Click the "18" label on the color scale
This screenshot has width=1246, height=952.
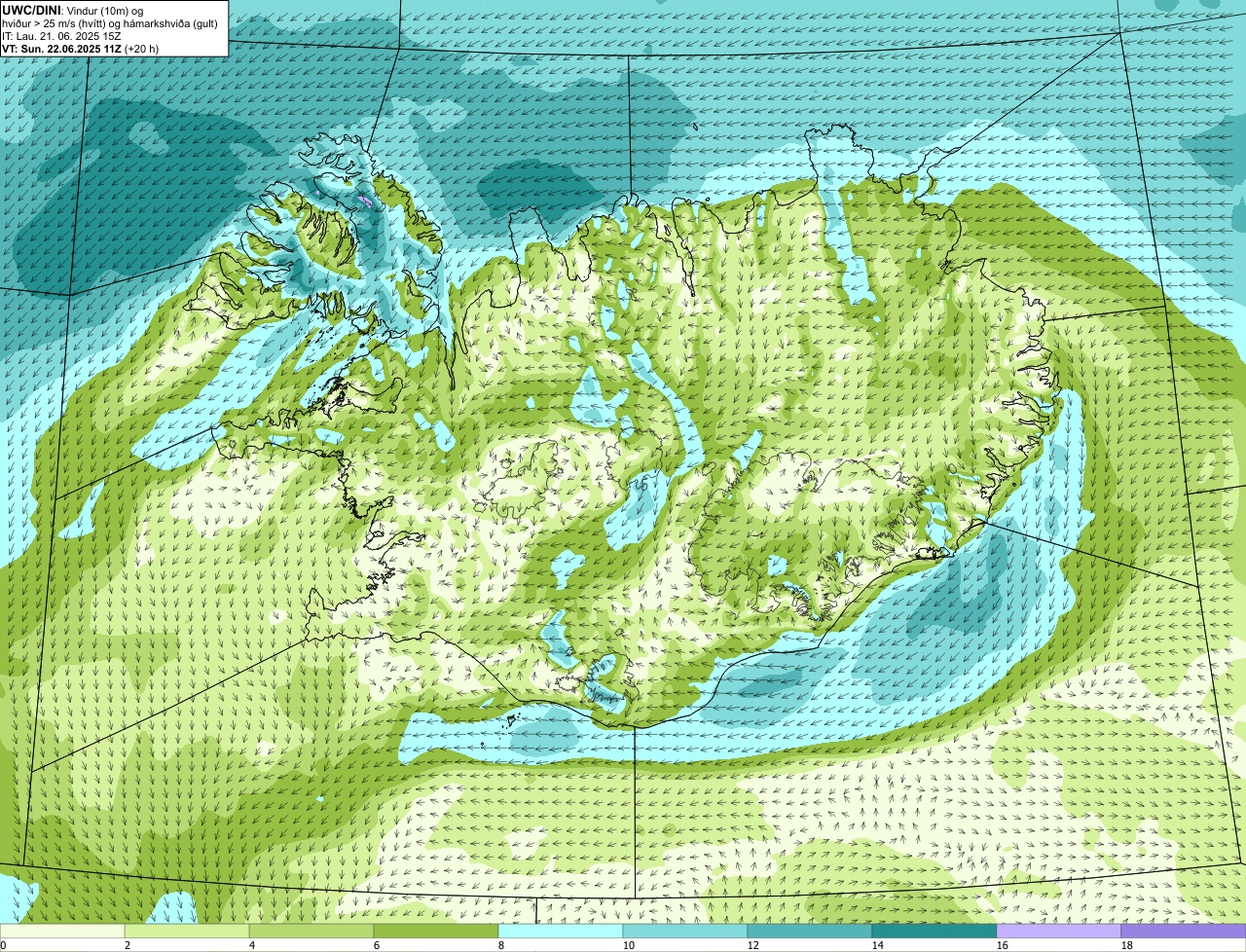(x=1127, y=945)
